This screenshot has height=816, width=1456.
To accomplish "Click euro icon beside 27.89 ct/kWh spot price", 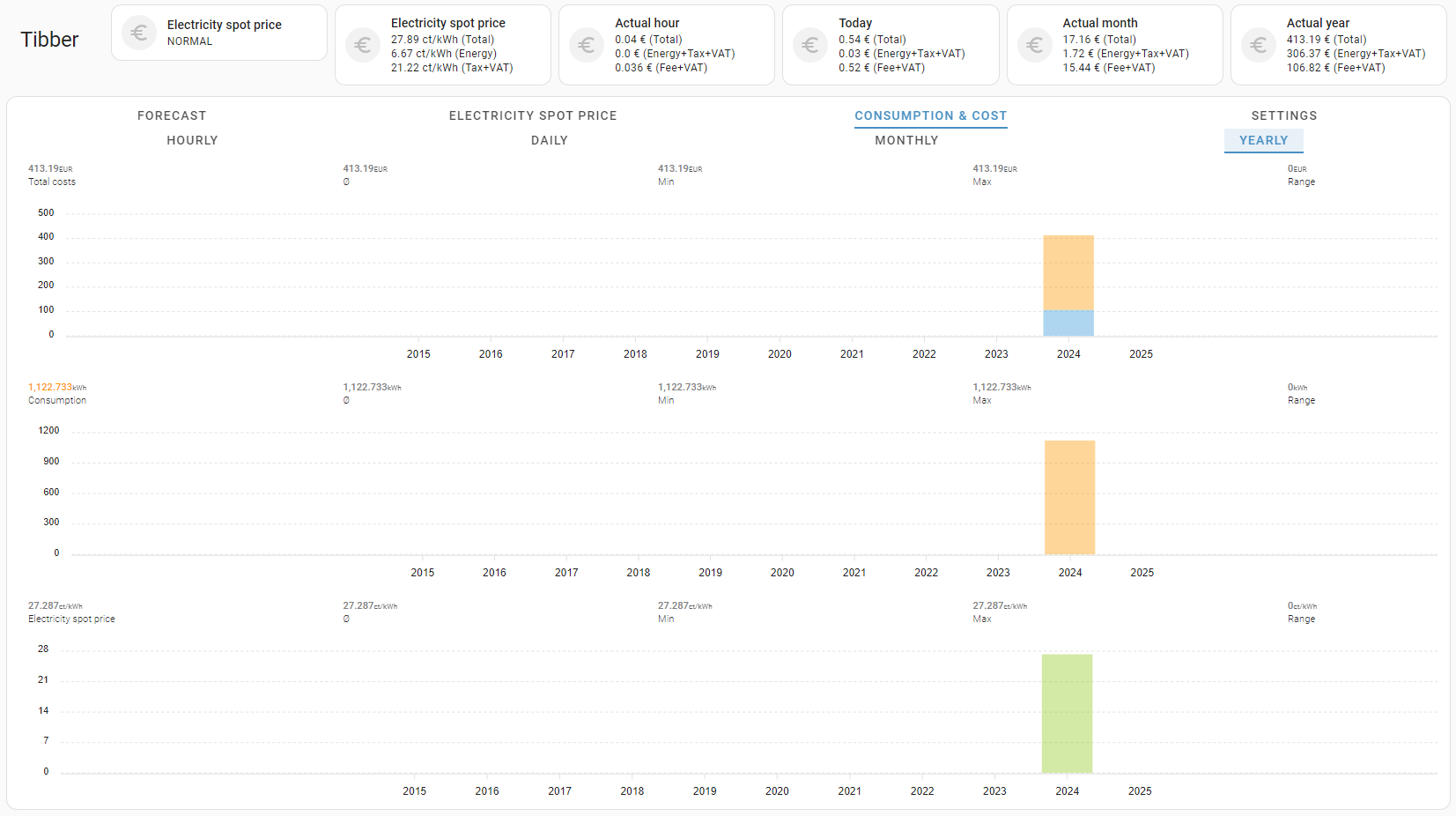I will [x=363, y=45].
